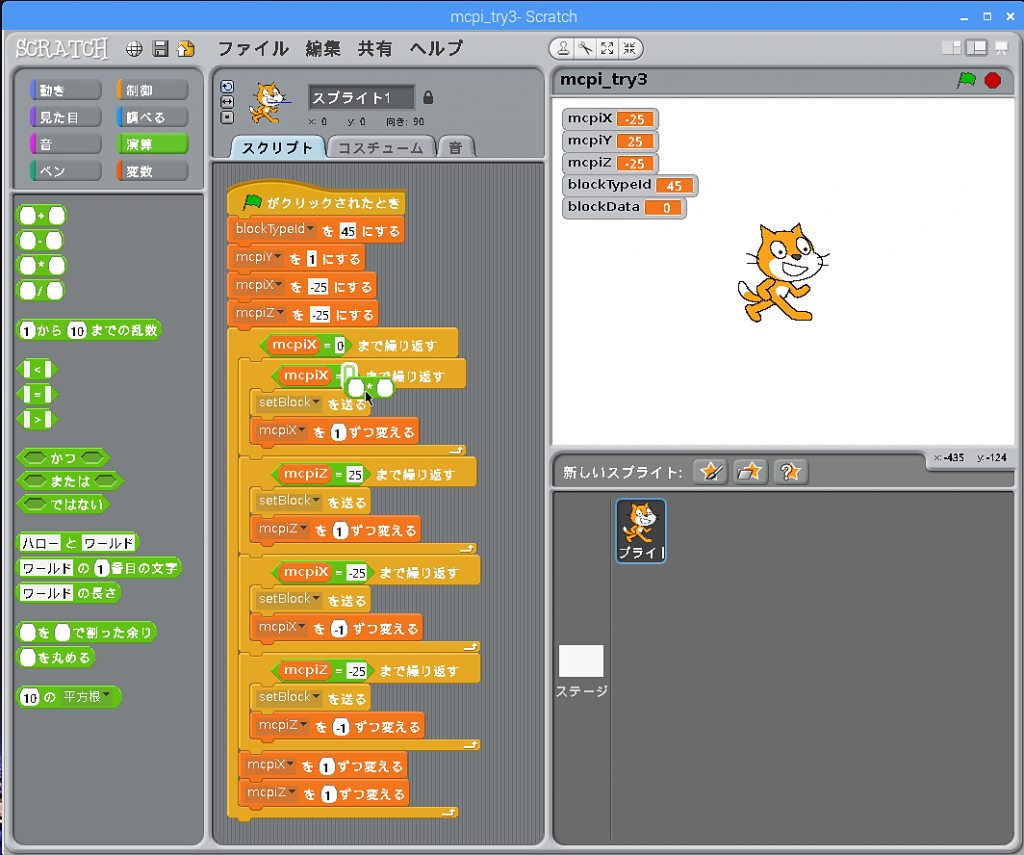Open mcpiX dropdown in the set to -25 block
This screenshot has width=1024, height=855.
click(x=280, y=285)
